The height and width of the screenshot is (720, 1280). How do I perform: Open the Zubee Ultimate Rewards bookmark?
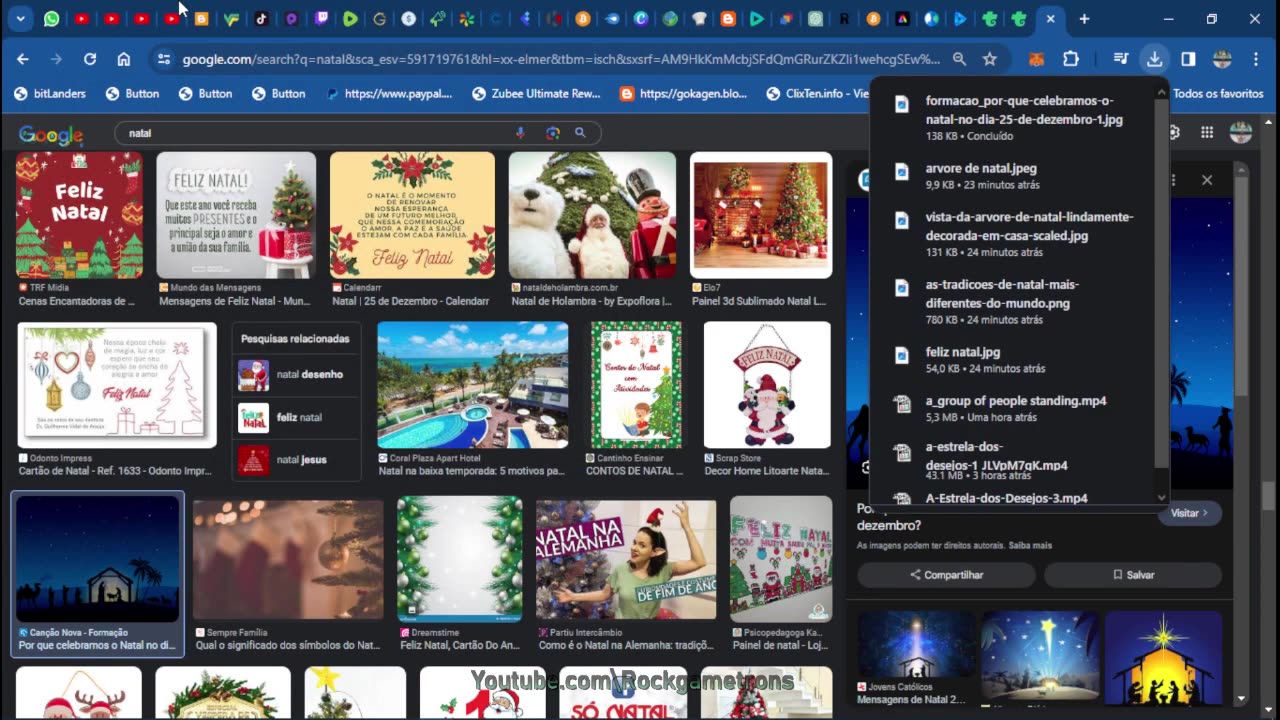point(536,93)
